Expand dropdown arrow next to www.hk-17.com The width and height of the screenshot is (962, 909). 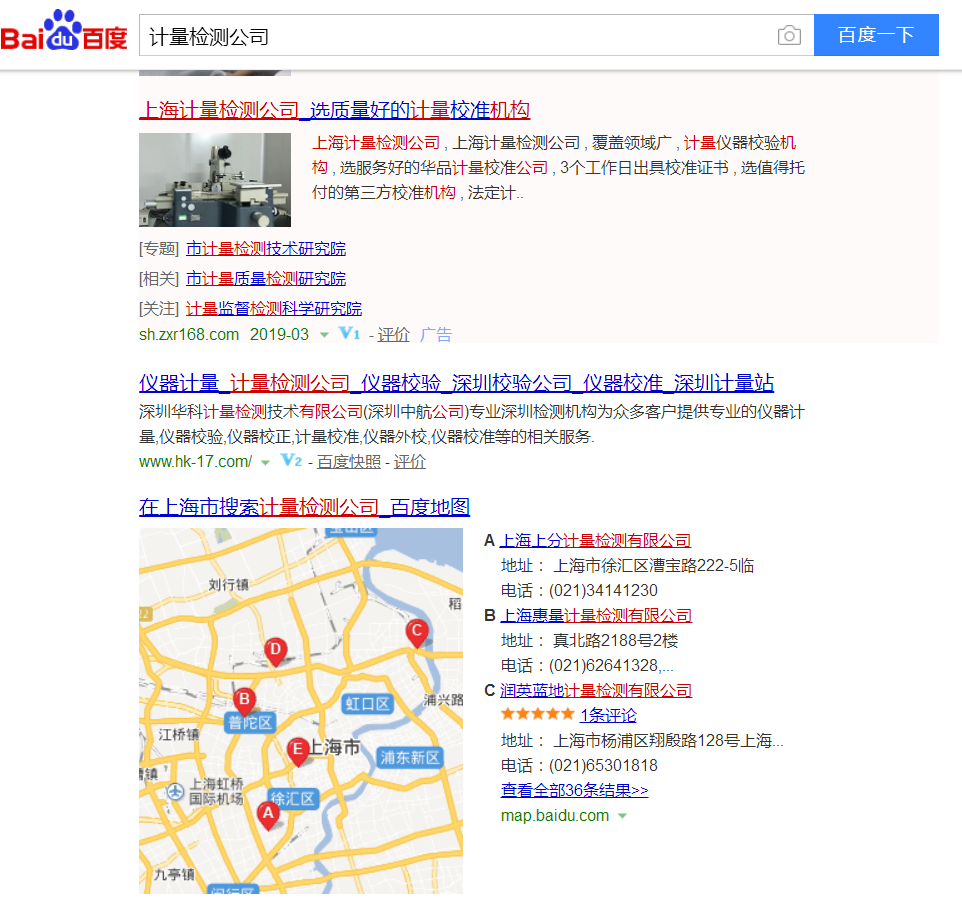pos(265,462)
